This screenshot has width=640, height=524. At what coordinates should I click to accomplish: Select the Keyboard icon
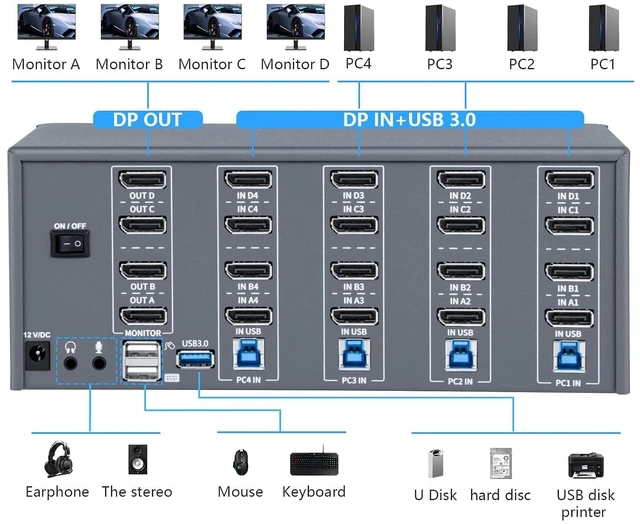pyautogui.click(x=314, y=462)
